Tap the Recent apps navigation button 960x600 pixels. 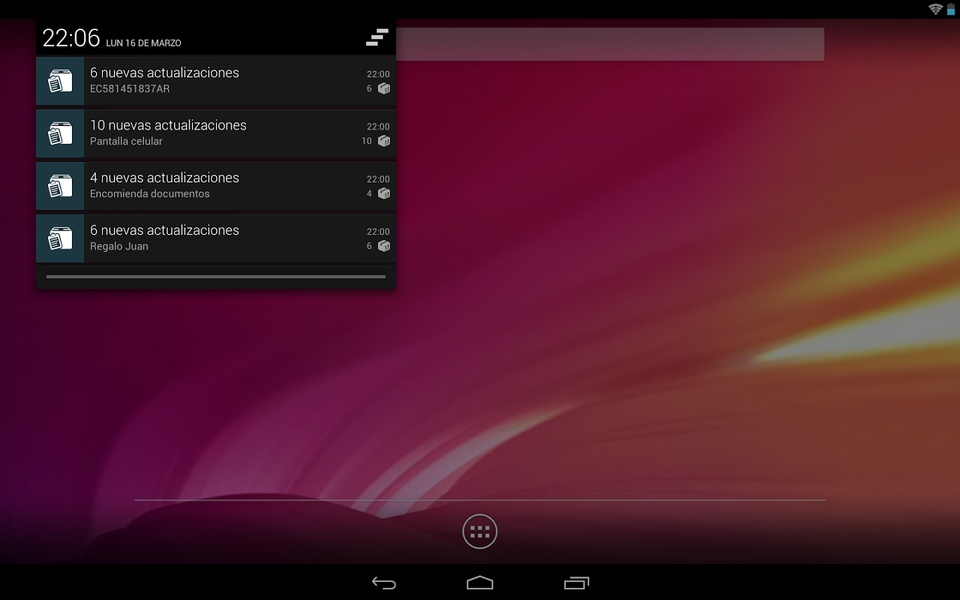click(x=576, y=583)
